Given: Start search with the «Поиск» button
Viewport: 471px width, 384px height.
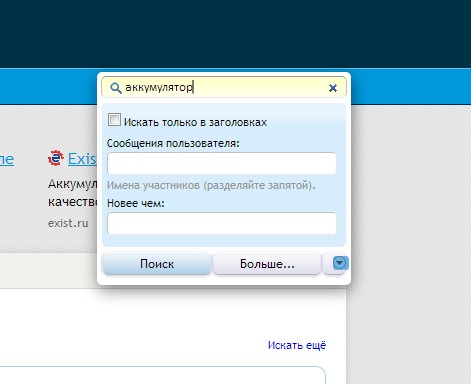Looking at the screenshot, I should click(x=157, y=264).
